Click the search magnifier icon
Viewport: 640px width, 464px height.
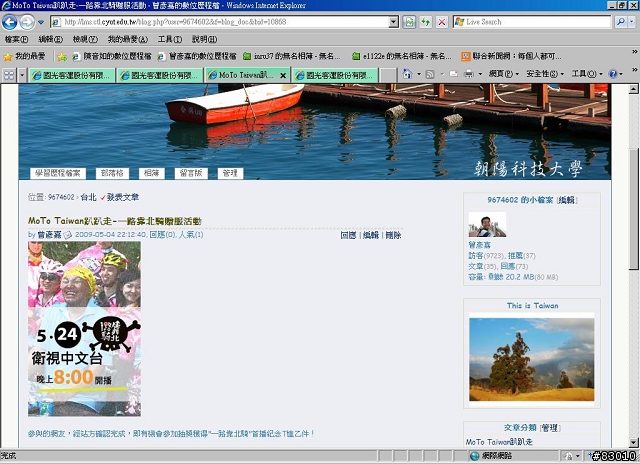click(x=620, y=22)
